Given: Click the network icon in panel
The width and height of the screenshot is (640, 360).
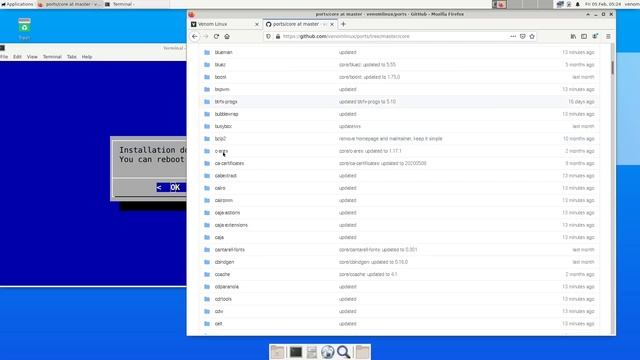Looking at the screenshot, I should [560, 4].
